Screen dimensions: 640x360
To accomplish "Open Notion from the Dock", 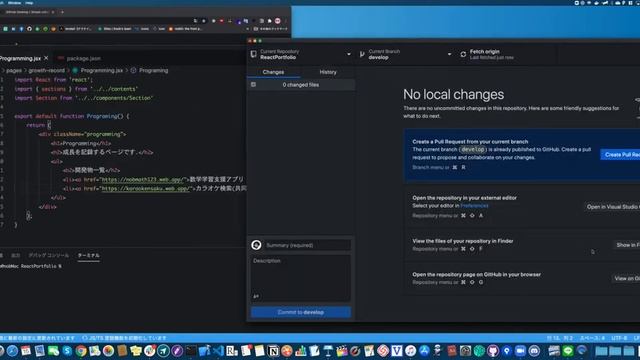I will 273,351.
